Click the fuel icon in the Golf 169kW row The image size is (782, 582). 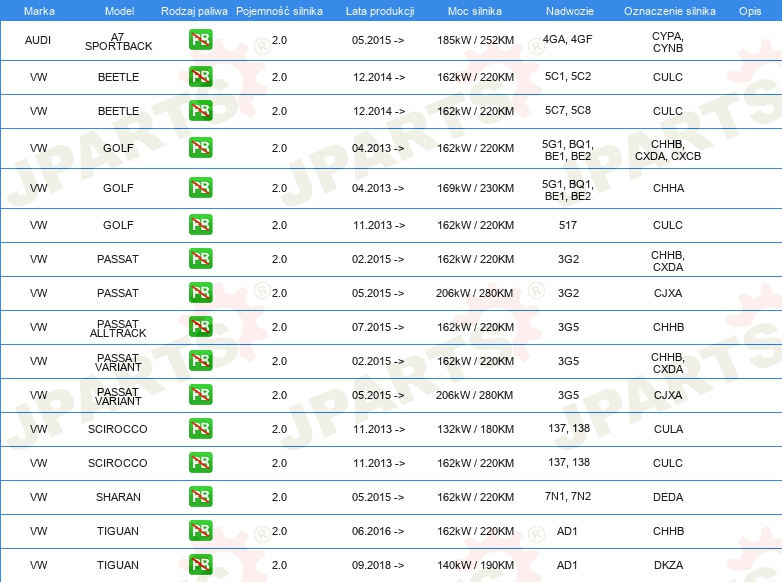click(200, 188)
